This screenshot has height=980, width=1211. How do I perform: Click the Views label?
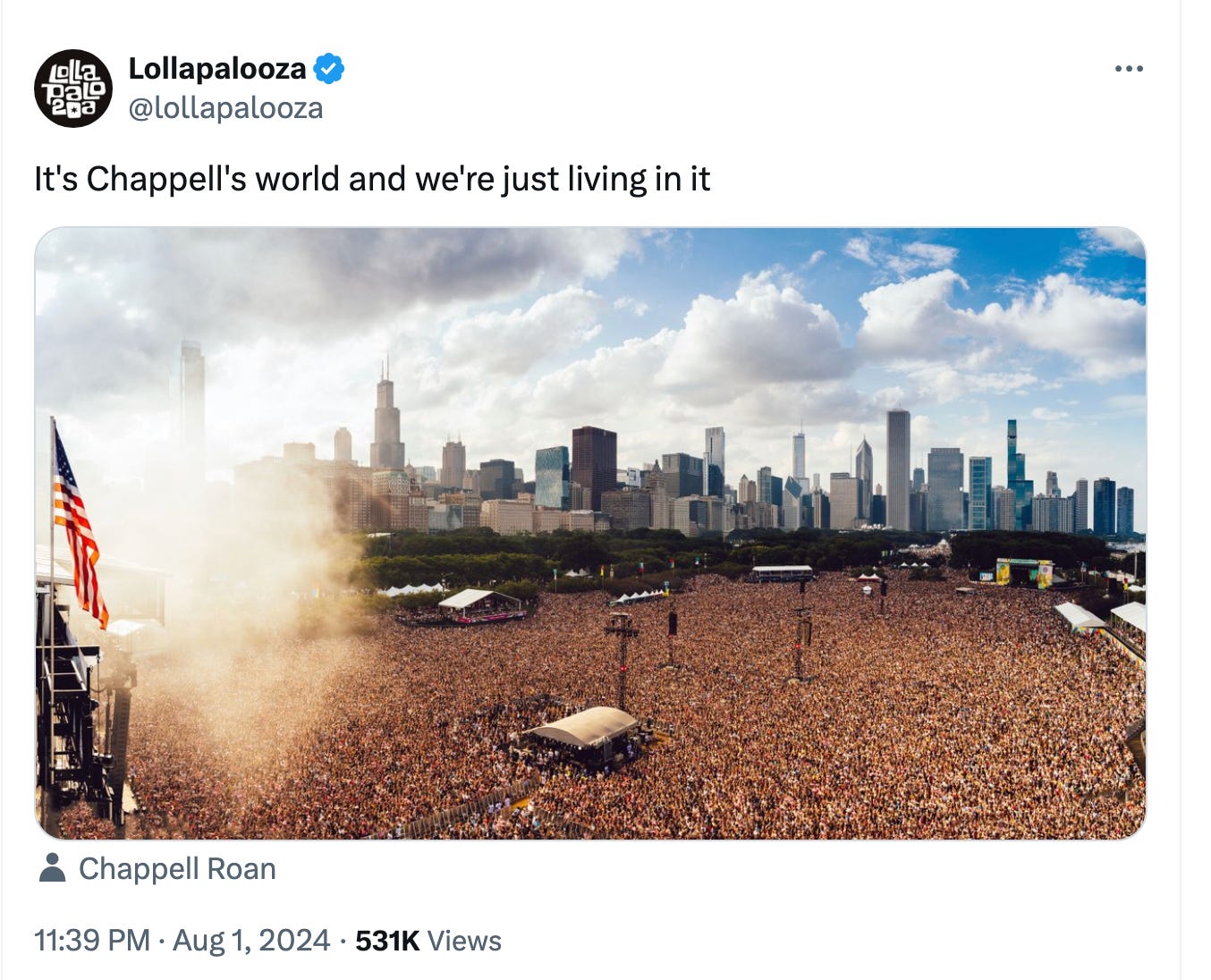click(464, 941)
